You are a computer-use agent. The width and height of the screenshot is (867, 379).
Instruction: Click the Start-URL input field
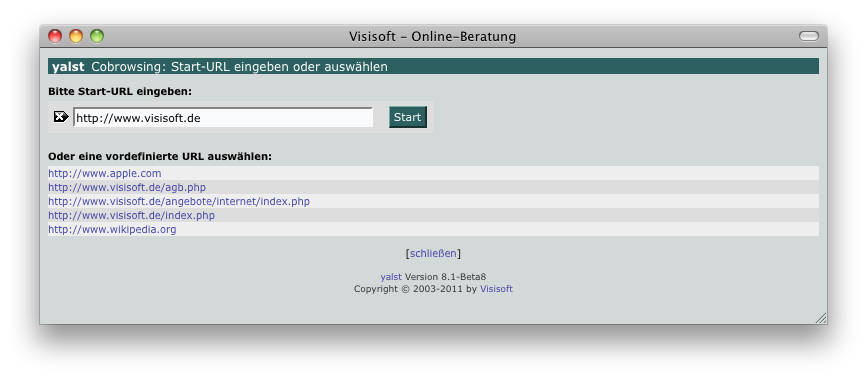click(x=223, y=117)
